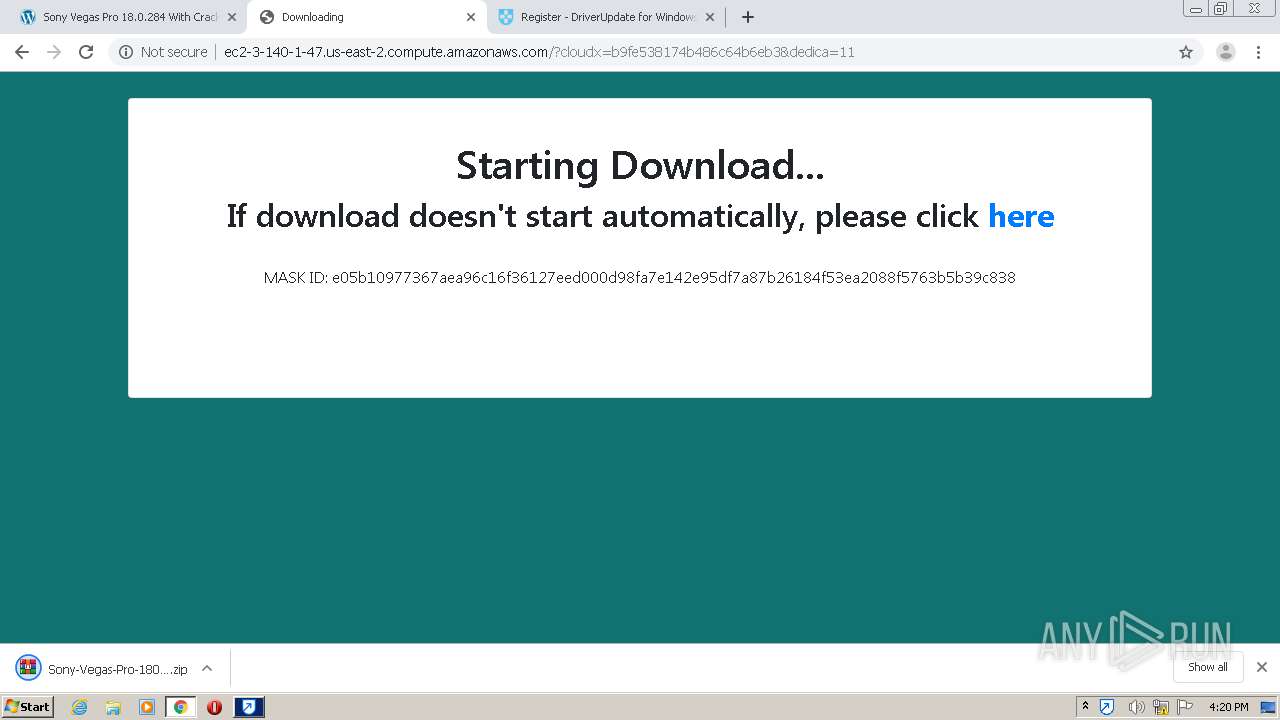The width and height of the screenshot is (1280, 720).
Task: Go forward to the next page
Action: 54,52
